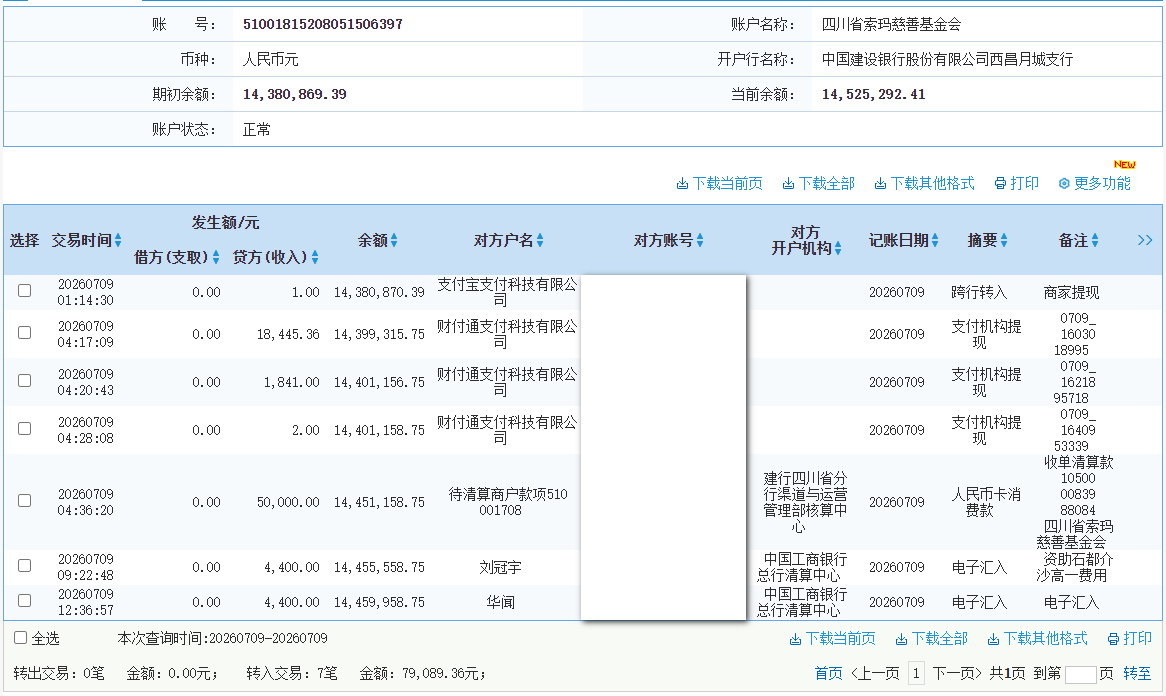
Task: Click top 下载其他格式 download icon
Action: click(880, 184)
